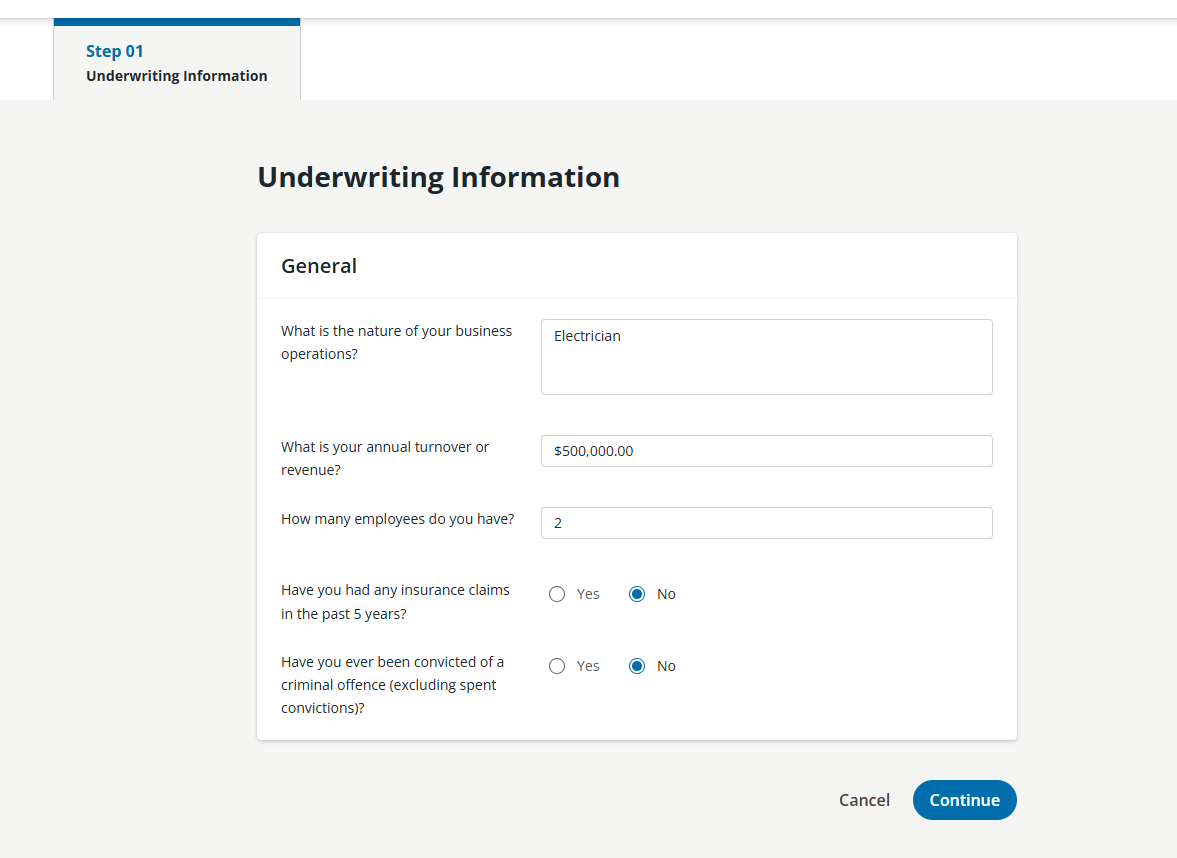Click the large Underwriting Information page title
Viewport: 1177px width, 858px height.
click(x=438, y=177)
